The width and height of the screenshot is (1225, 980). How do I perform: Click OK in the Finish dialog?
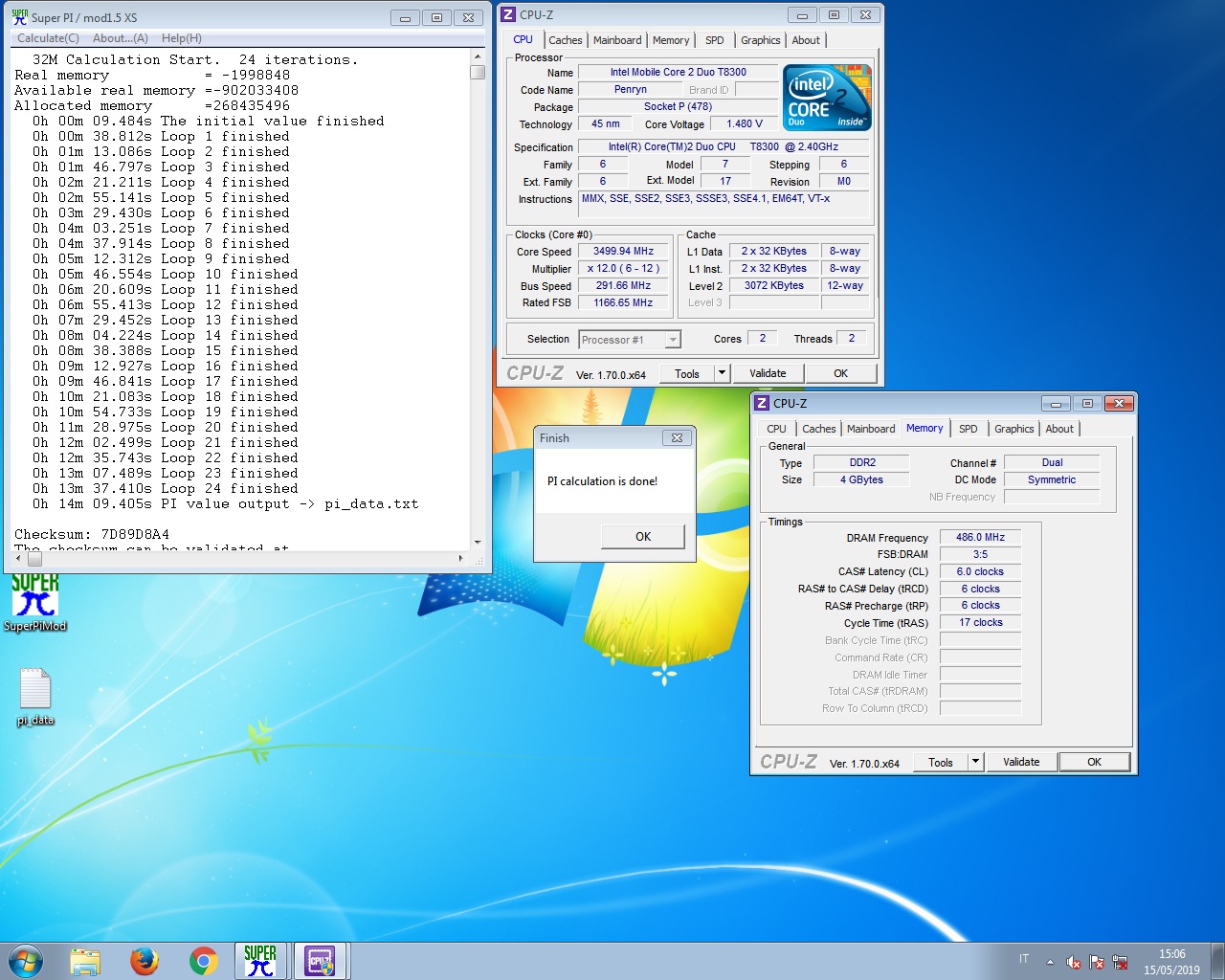pyautogui.click(x=643, y=537)
